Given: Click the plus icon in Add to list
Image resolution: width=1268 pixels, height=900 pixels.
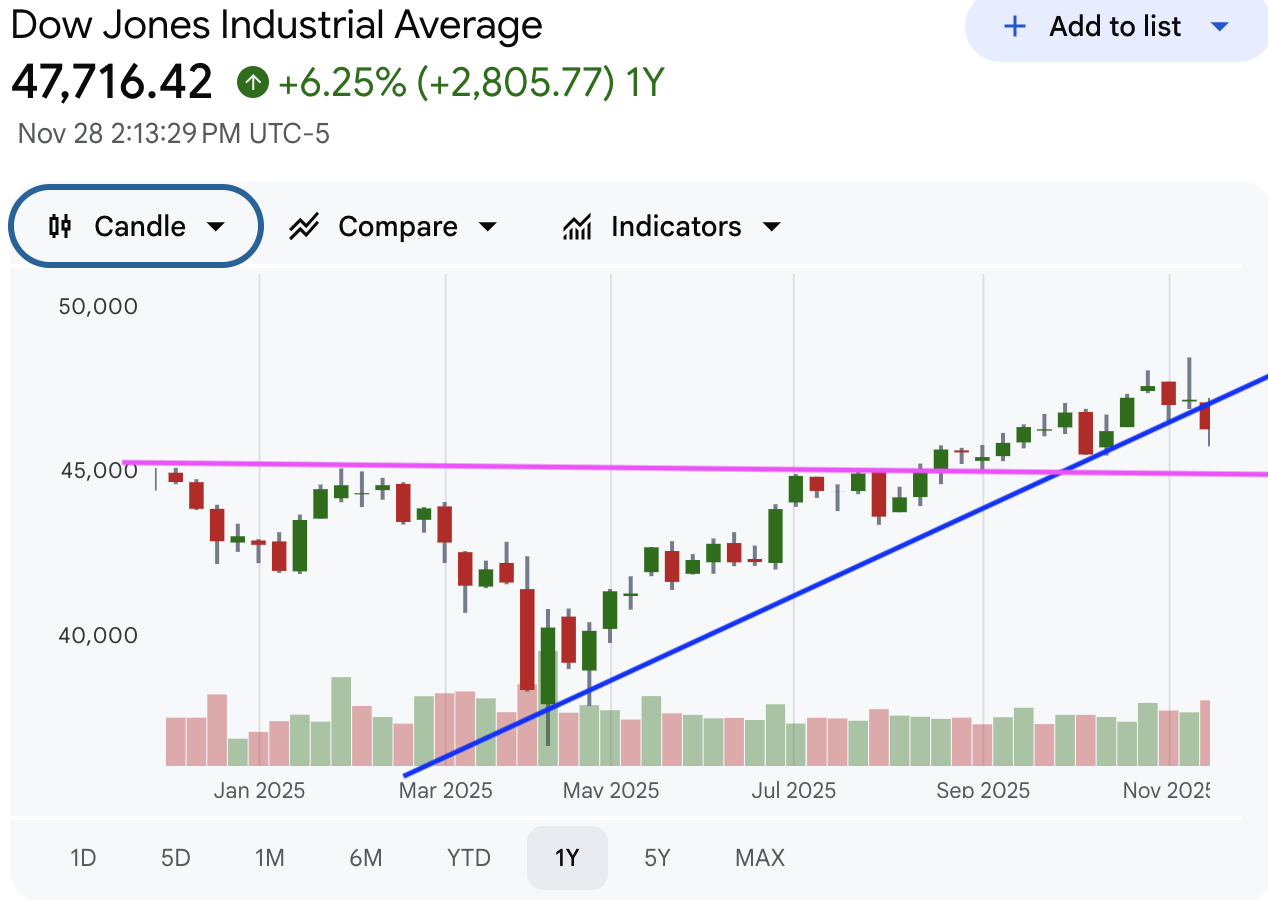Looking at the screenshot, I should pos(1014,27).
